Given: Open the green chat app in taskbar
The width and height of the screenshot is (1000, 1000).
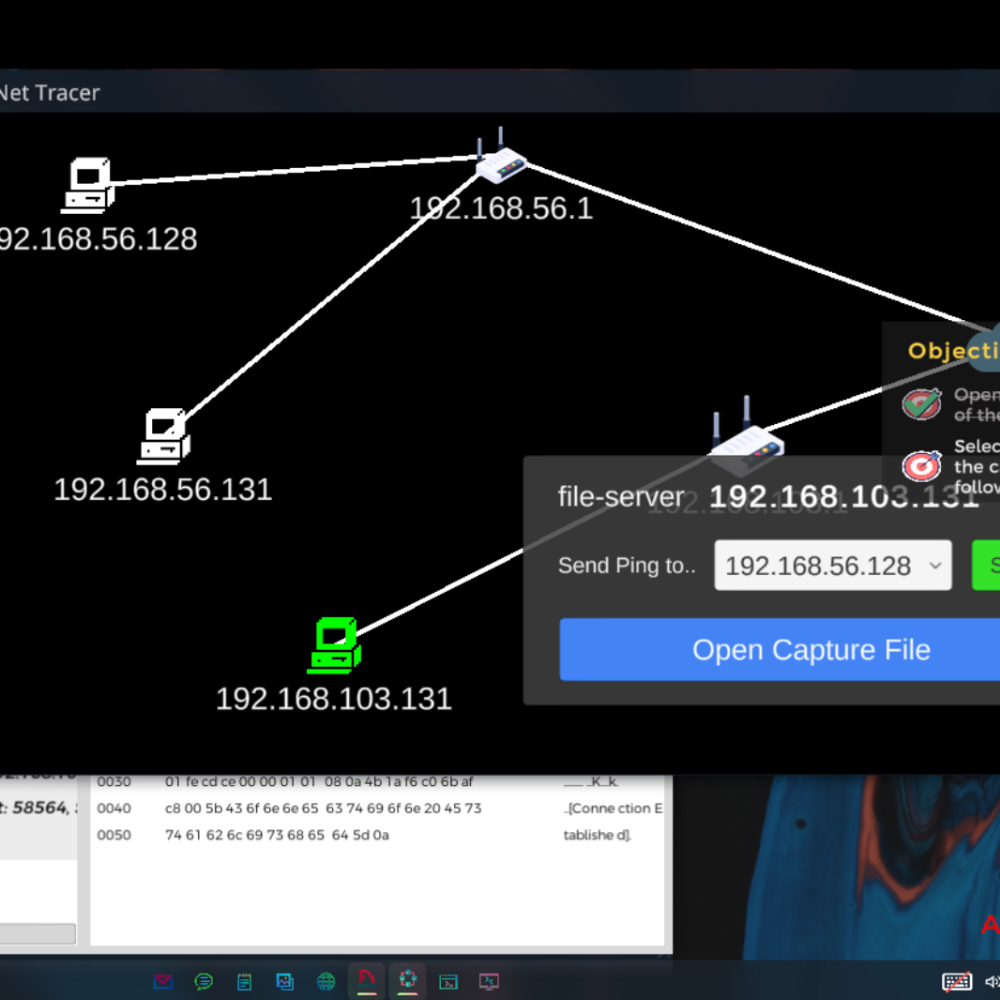Looking at the screenshot, I should (x=204, y=981).
